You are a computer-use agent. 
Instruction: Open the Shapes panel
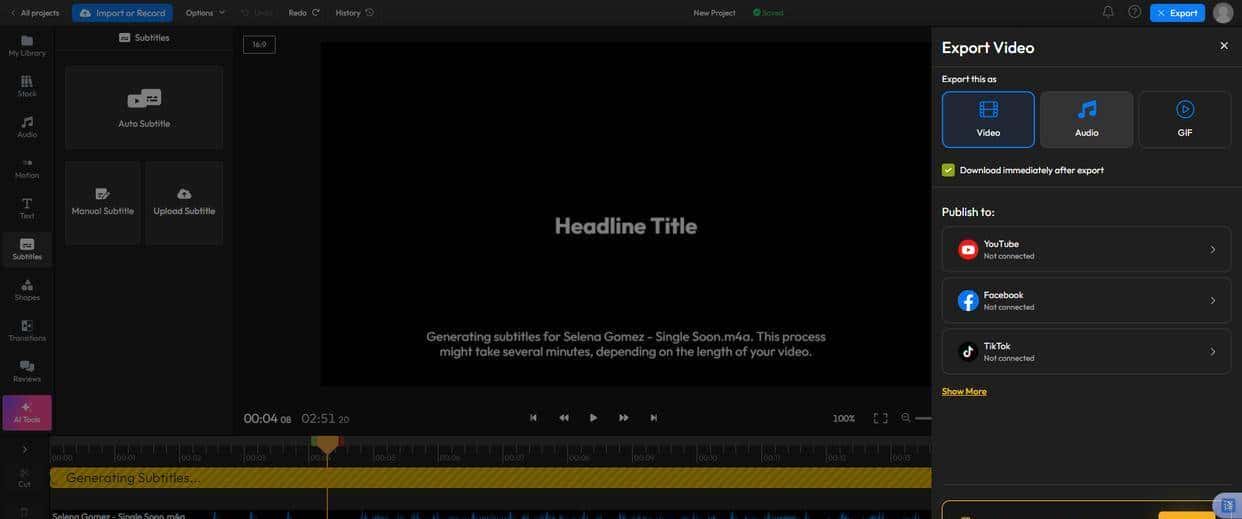click(27, 290)
